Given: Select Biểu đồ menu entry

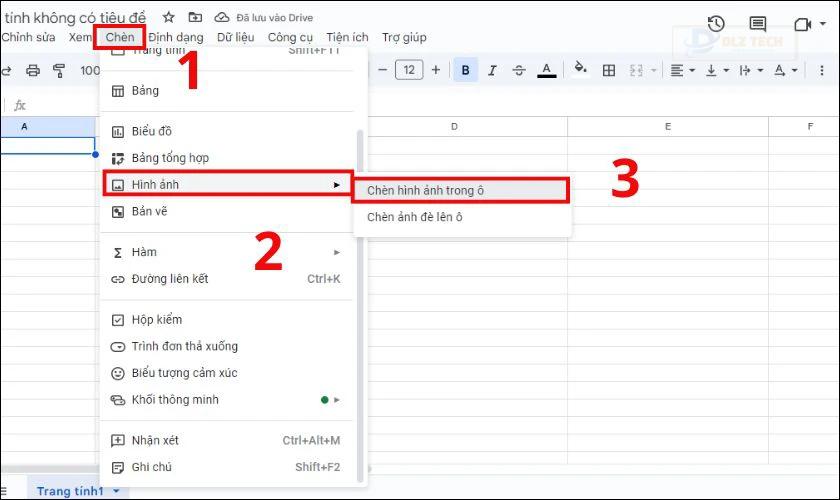Looking at the screenshot, I should click(x=227, y=131).
